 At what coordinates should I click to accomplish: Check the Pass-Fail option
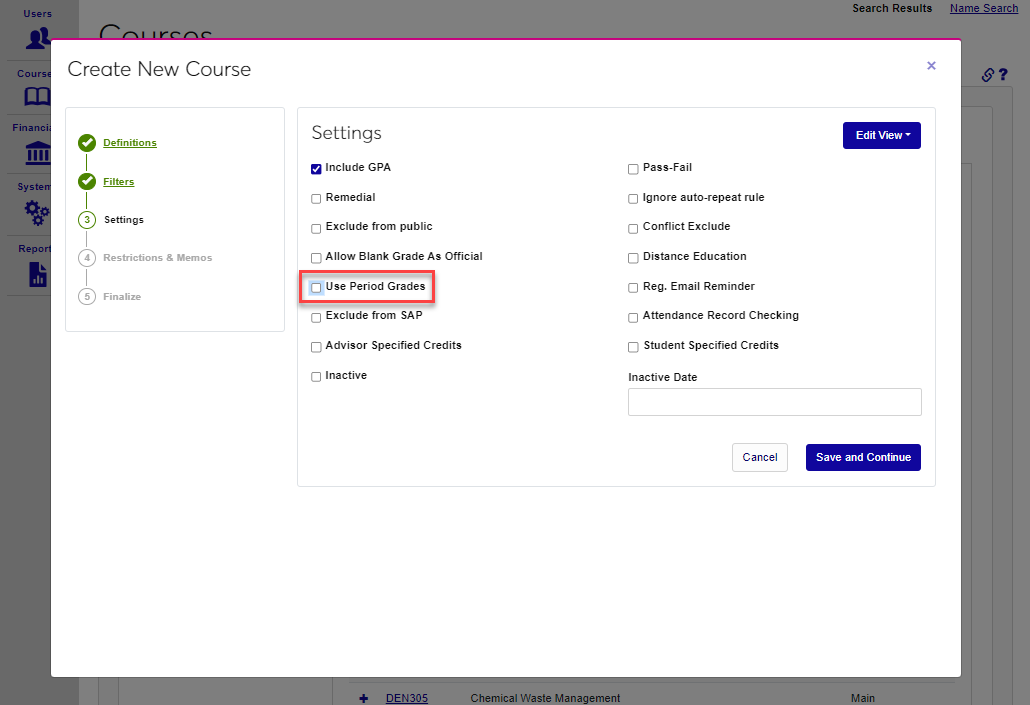(632, 168)
